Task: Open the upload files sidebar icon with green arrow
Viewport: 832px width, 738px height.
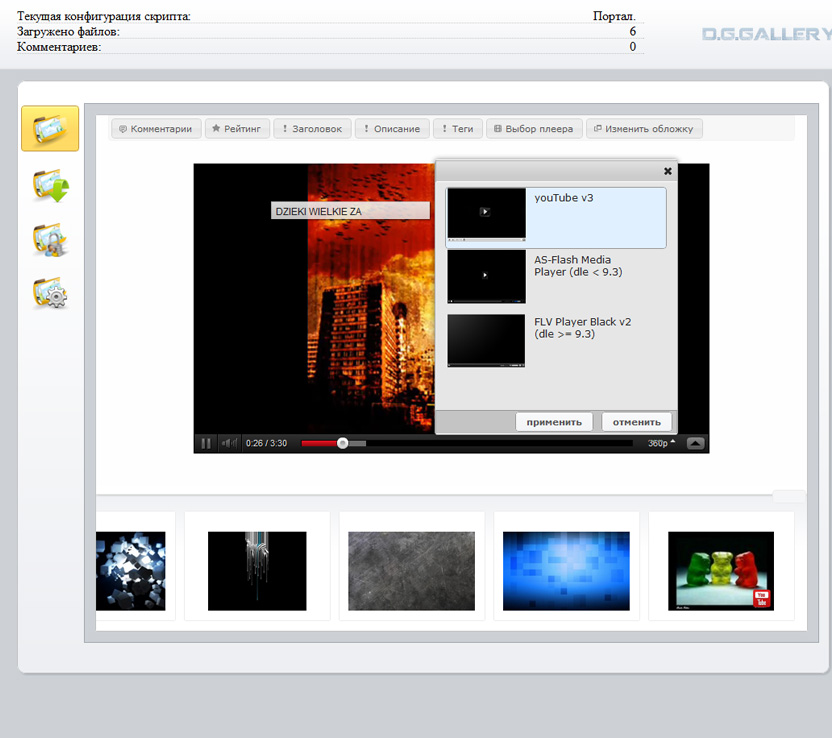Action: [50, 186]
